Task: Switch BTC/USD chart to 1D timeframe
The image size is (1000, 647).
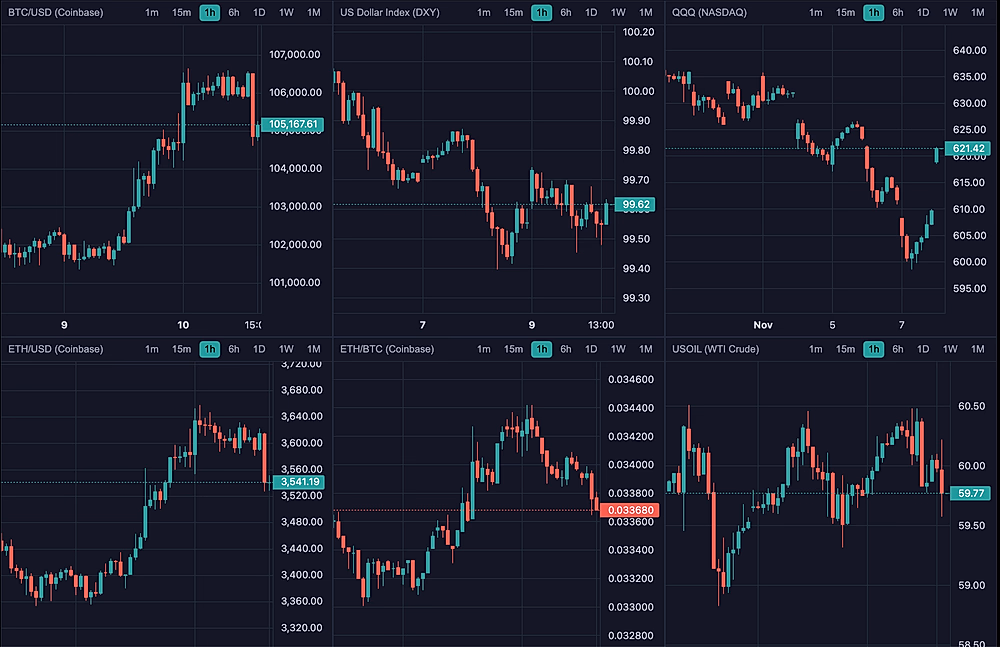Action: 260,13
